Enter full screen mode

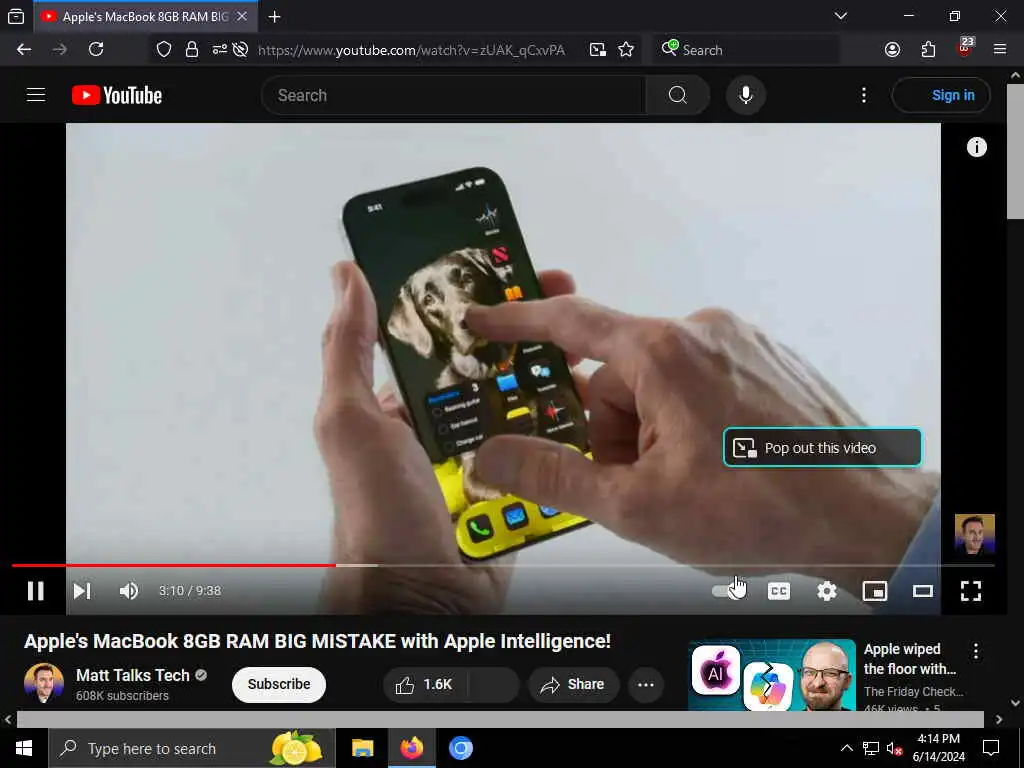pos(971,591)
